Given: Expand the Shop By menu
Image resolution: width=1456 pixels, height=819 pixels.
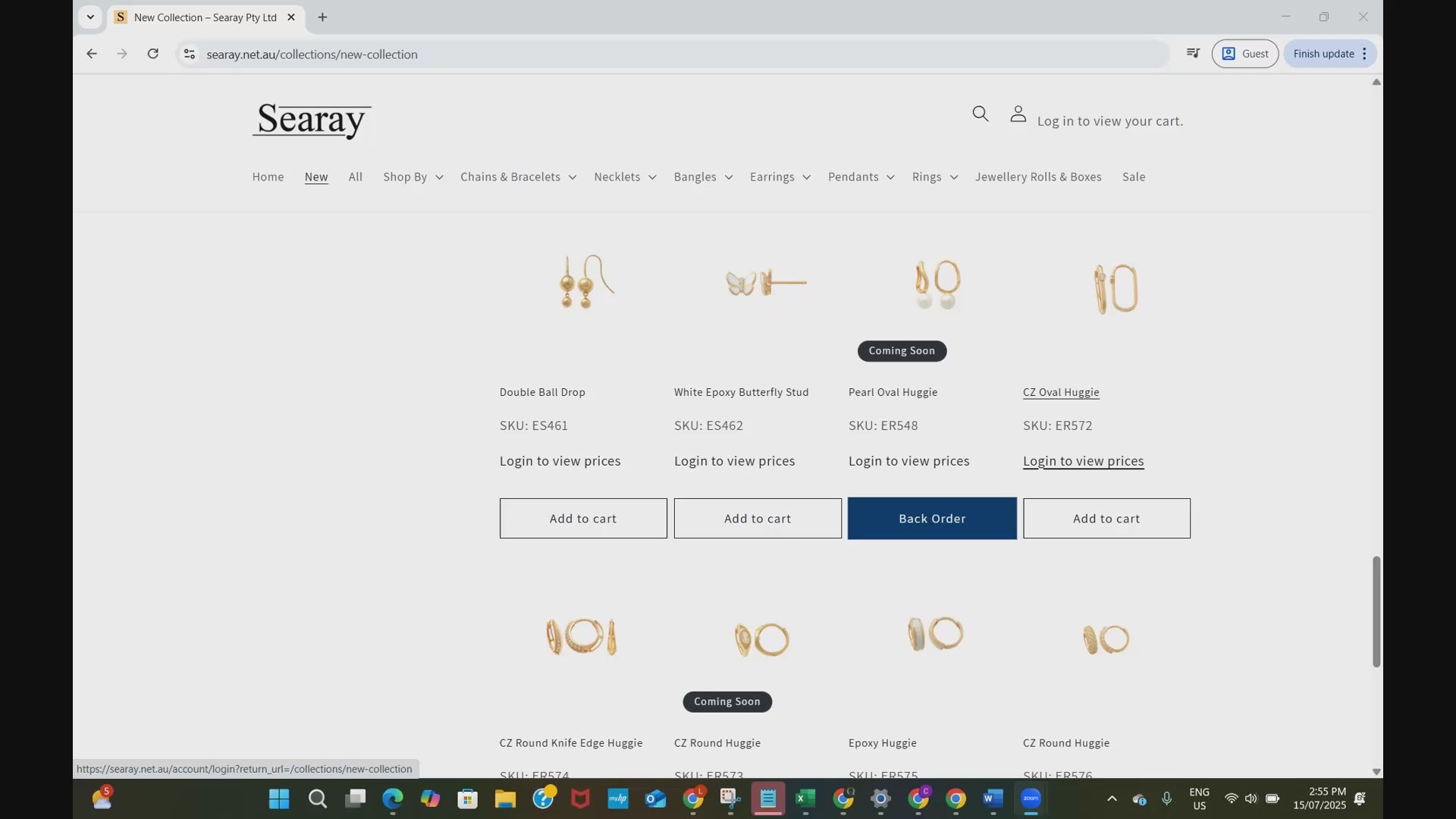Looking at the screenshot, I should tap(413, 177).
